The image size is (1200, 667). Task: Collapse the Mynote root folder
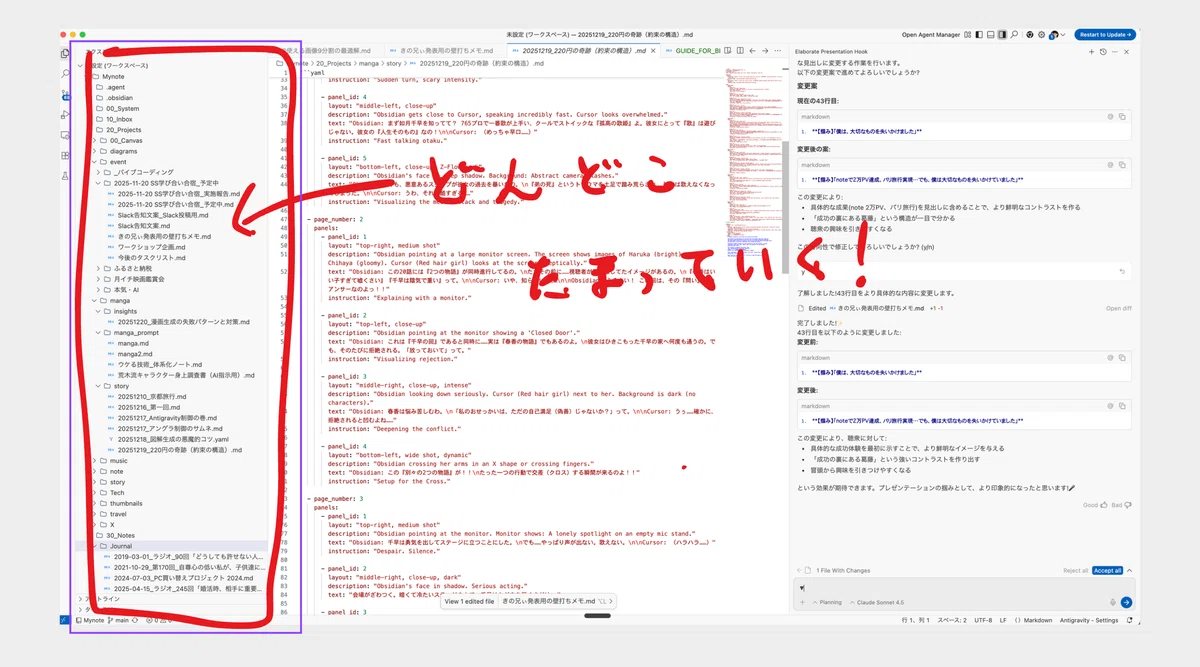[x=113, y=76]
